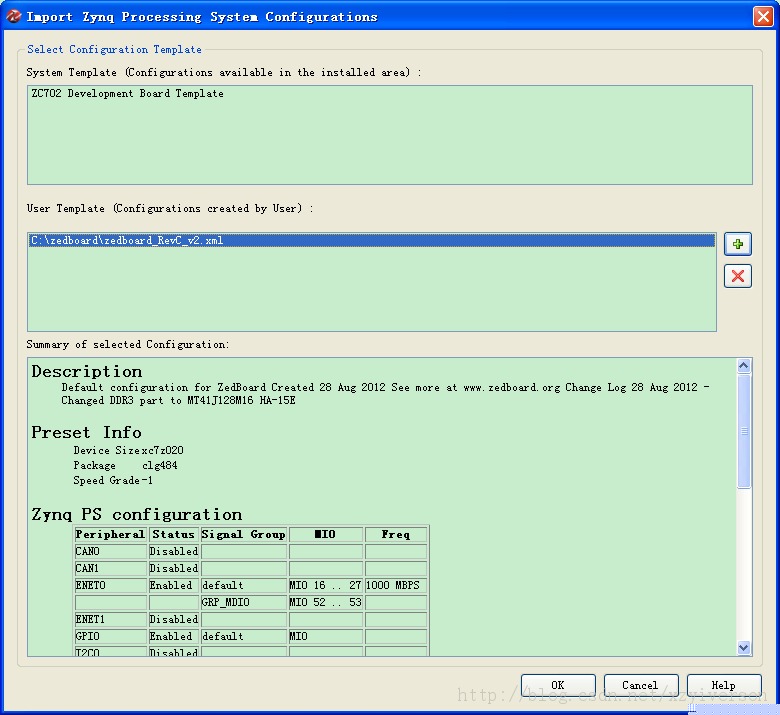Image resolution: width=780 pixels, height=715 pixels.
Task: Click the Disabled status of ENET1
Action: pyautogui.click(x=173, y=619)
